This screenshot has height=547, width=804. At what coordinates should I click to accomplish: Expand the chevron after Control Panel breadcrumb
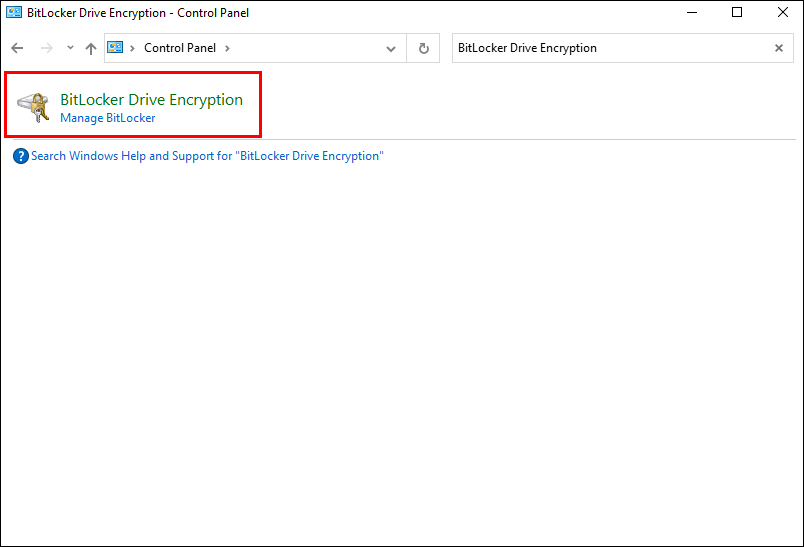[x=227, y=48]
